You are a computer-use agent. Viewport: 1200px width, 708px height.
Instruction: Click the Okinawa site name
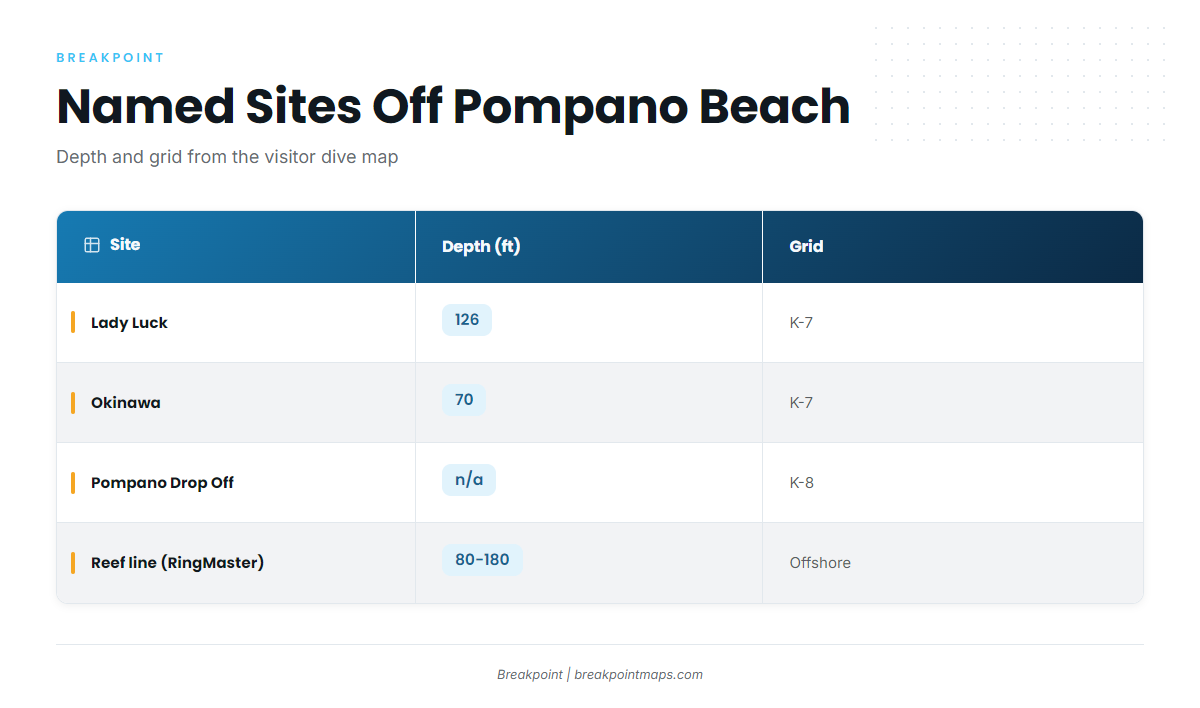click(x=126, y=403)
